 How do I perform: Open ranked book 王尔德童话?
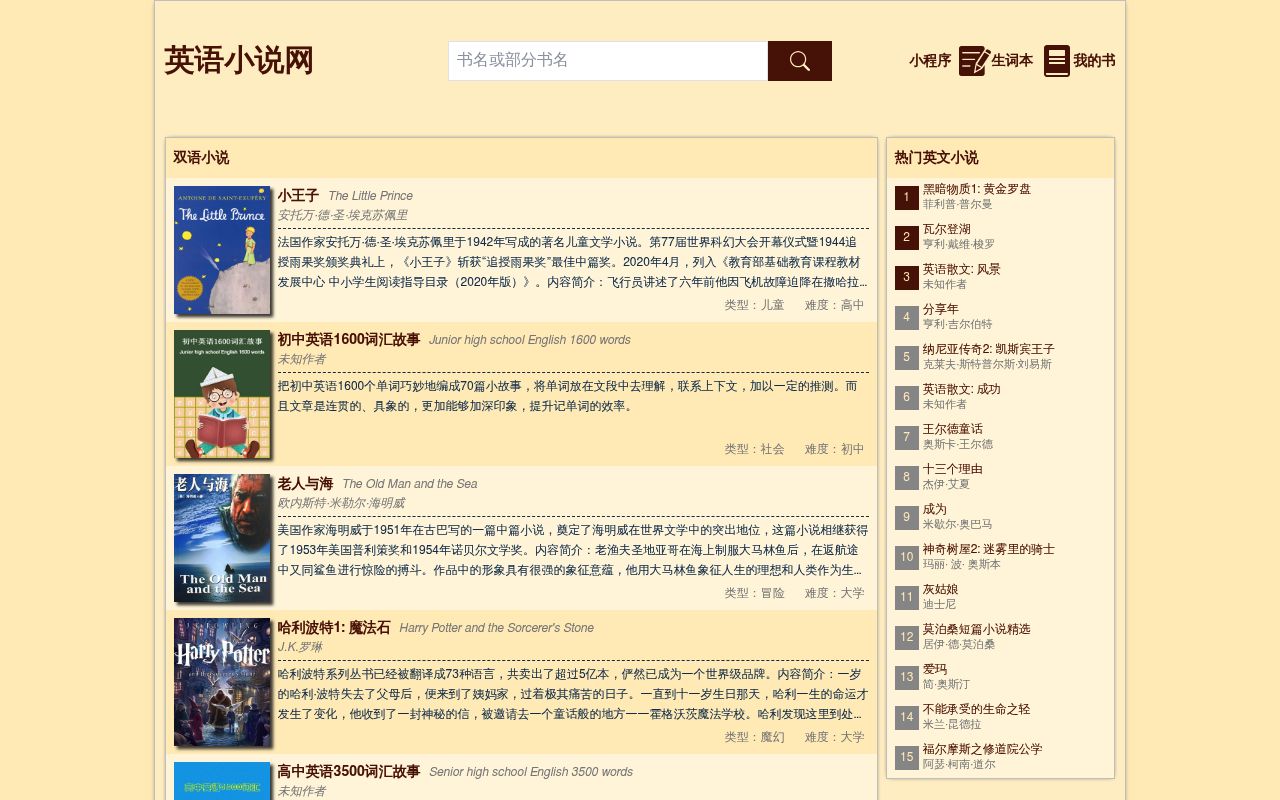coord(953,429)
